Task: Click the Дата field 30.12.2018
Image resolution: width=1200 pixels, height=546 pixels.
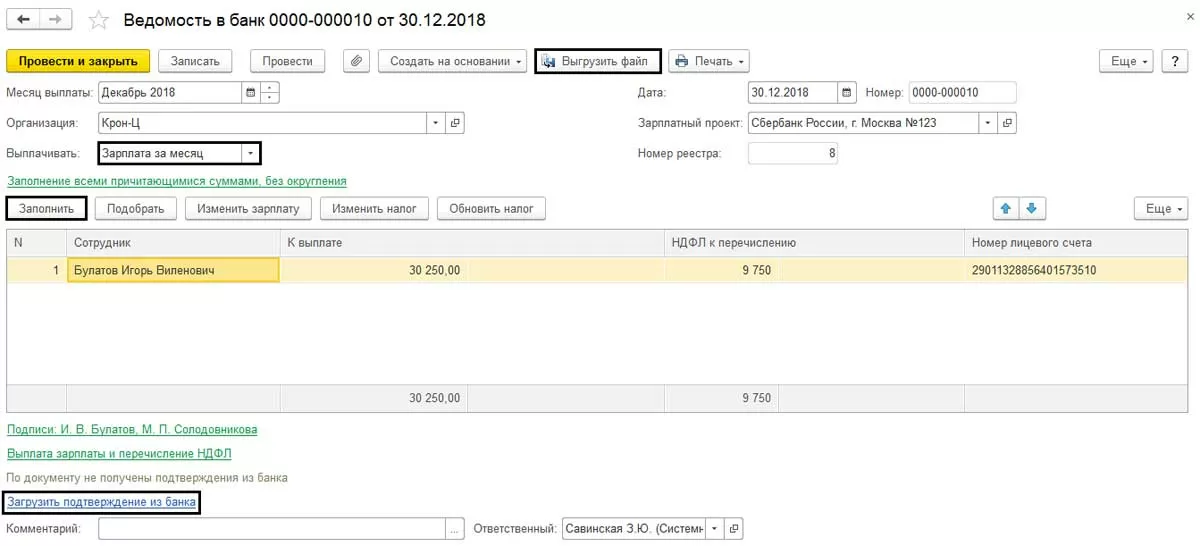Action: tap(793, 93)
